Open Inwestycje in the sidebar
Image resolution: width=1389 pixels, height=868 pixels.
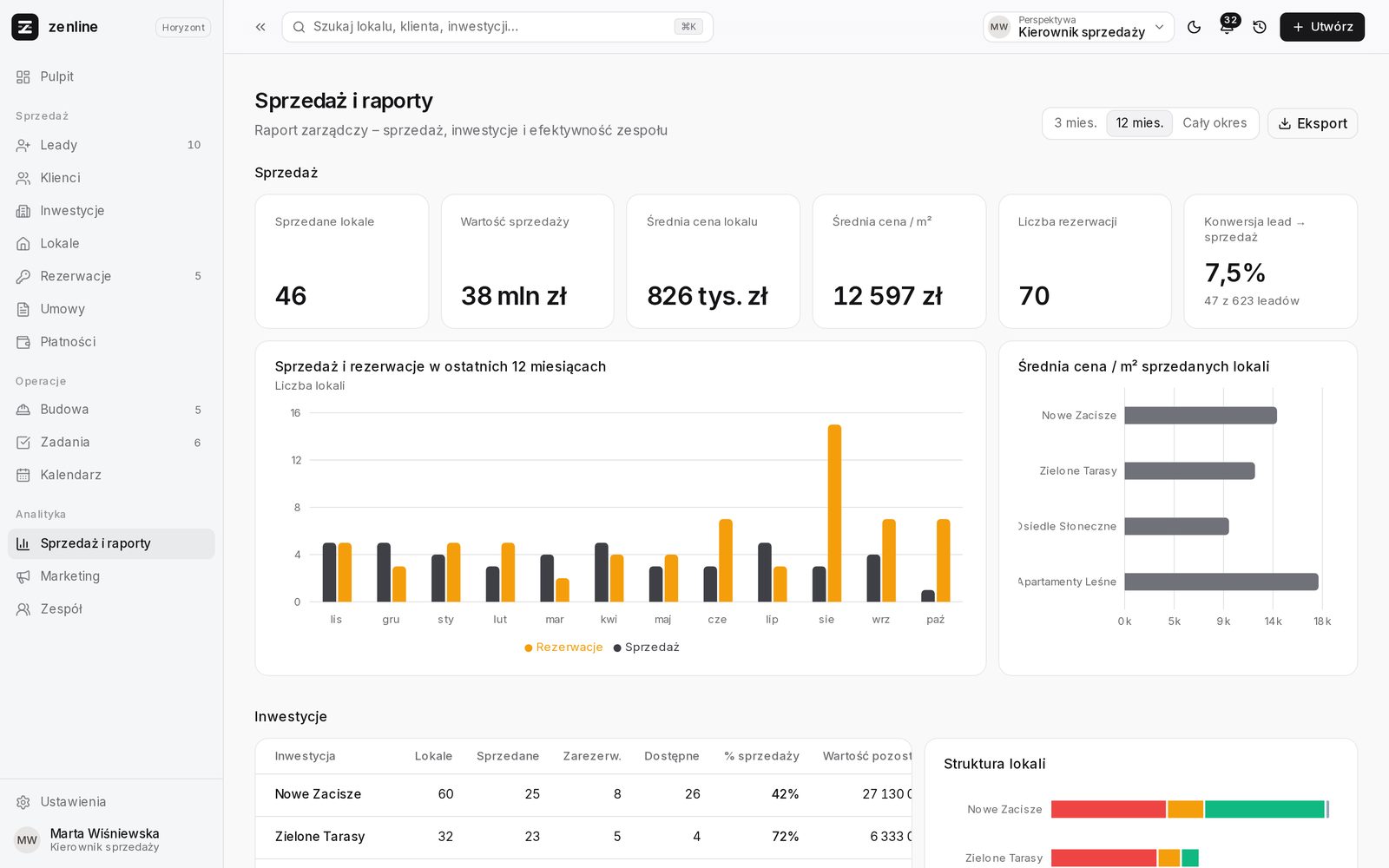click(111, 211)
